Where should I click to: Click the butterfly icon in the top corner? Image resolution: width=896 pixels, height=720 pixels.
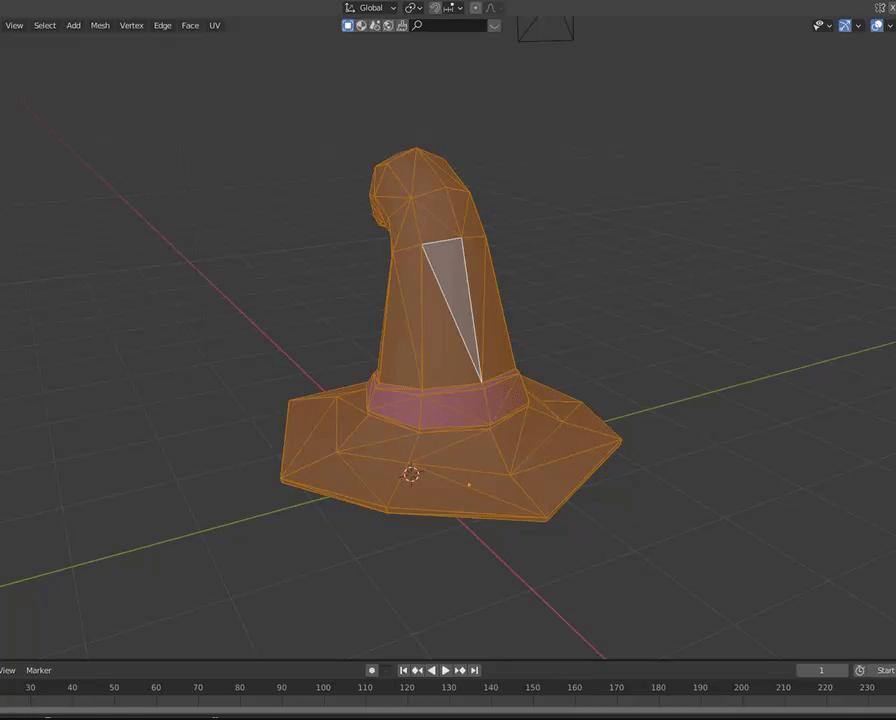point(879,7)
